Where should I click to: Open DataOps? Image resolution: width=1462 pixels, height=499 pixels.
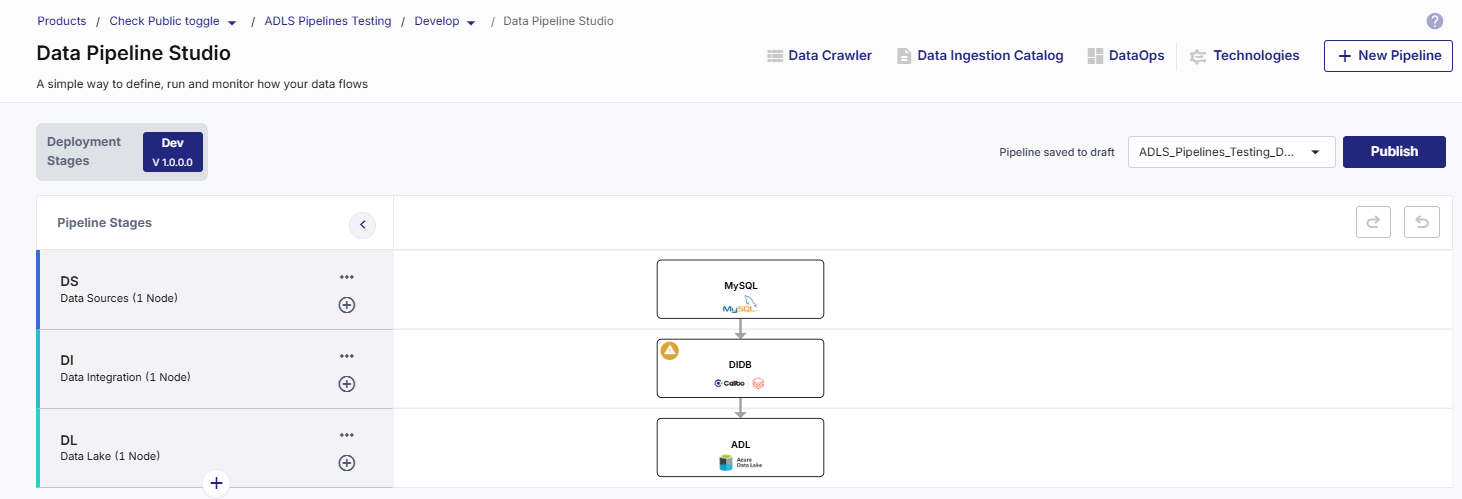point(1126,56)
